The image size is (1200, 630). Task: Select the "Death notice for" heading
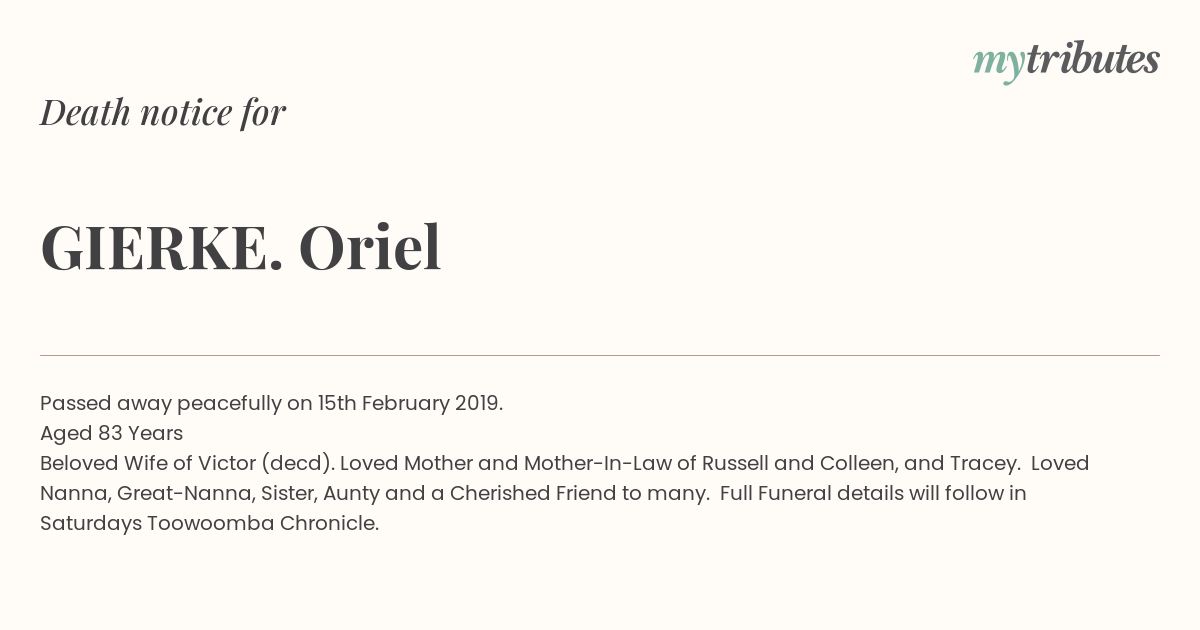[163, 112]
